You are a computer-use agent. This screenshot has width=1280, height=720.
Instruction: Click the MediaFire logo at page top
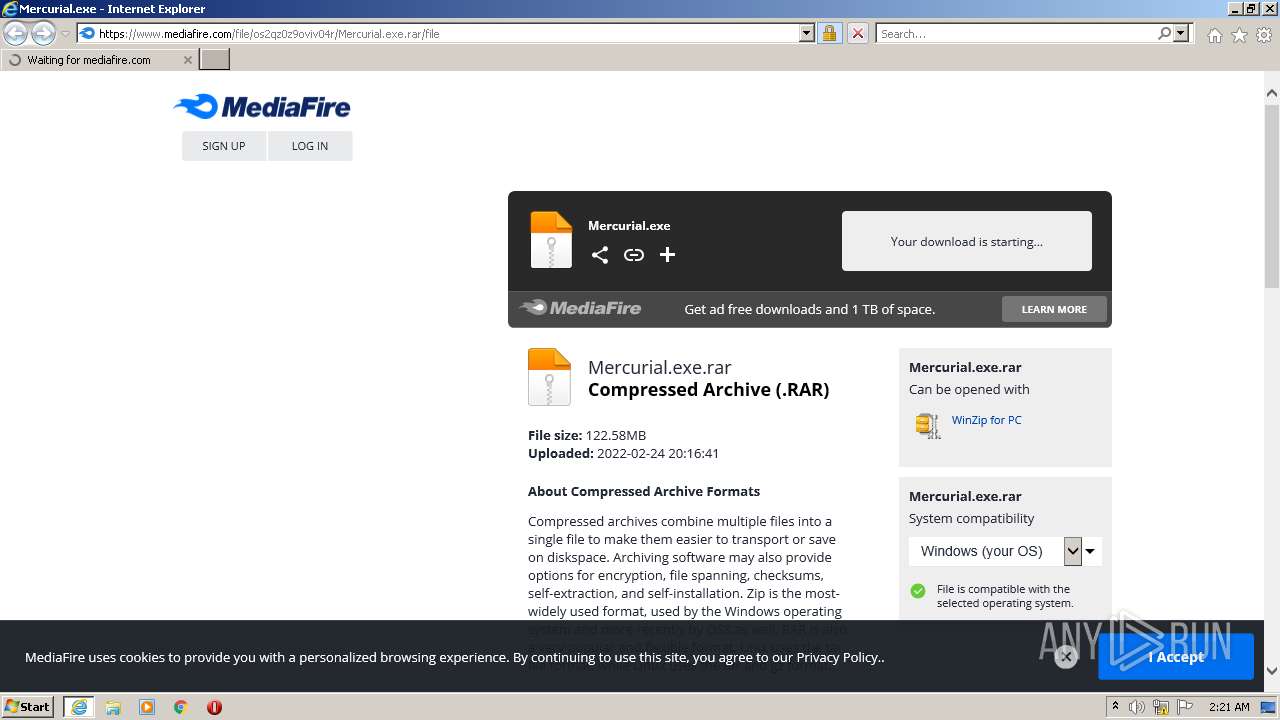pos(262,106)
